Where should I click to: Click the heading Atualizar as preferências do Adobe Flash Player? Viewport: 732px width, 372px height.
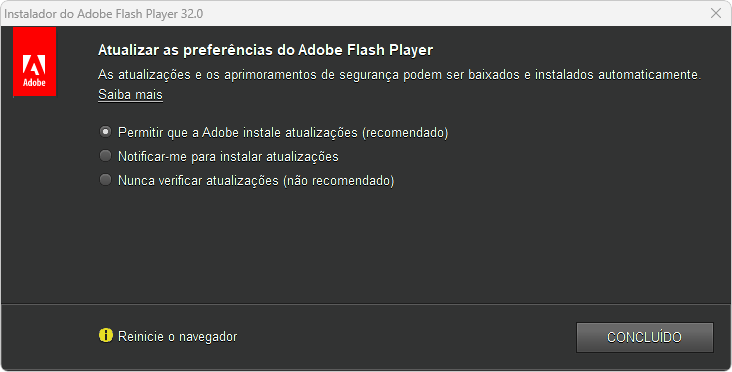click(x=266, y=50)
